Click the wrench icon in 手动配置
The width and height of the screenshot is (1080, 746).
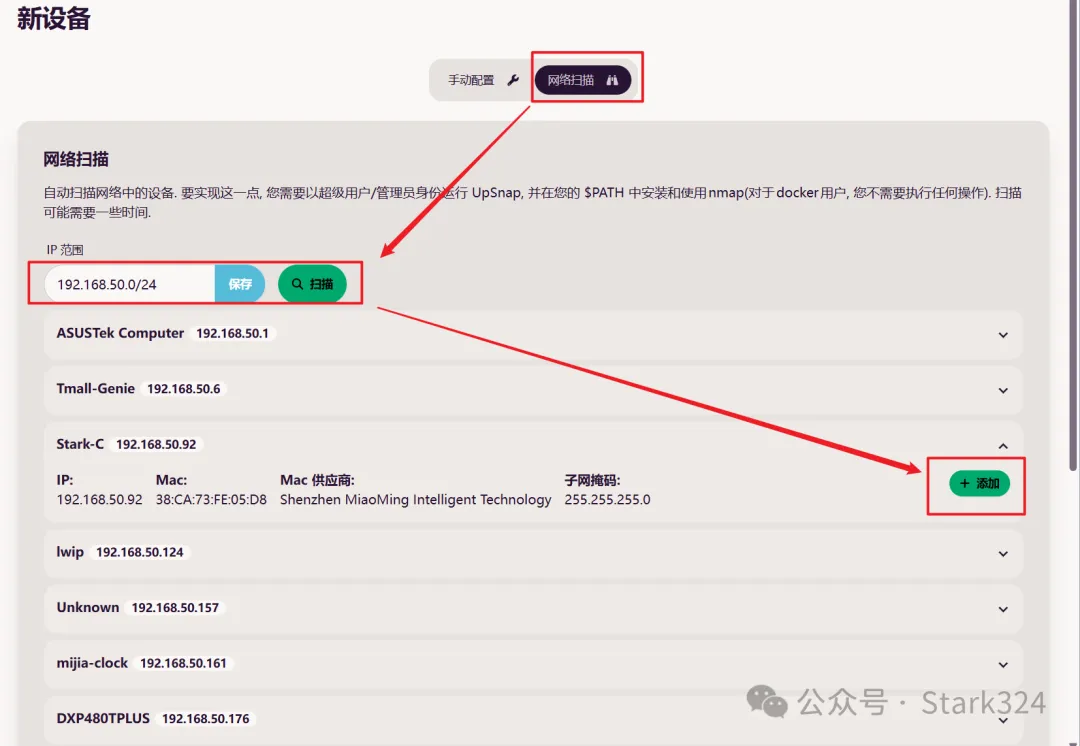tap(513, 80)
